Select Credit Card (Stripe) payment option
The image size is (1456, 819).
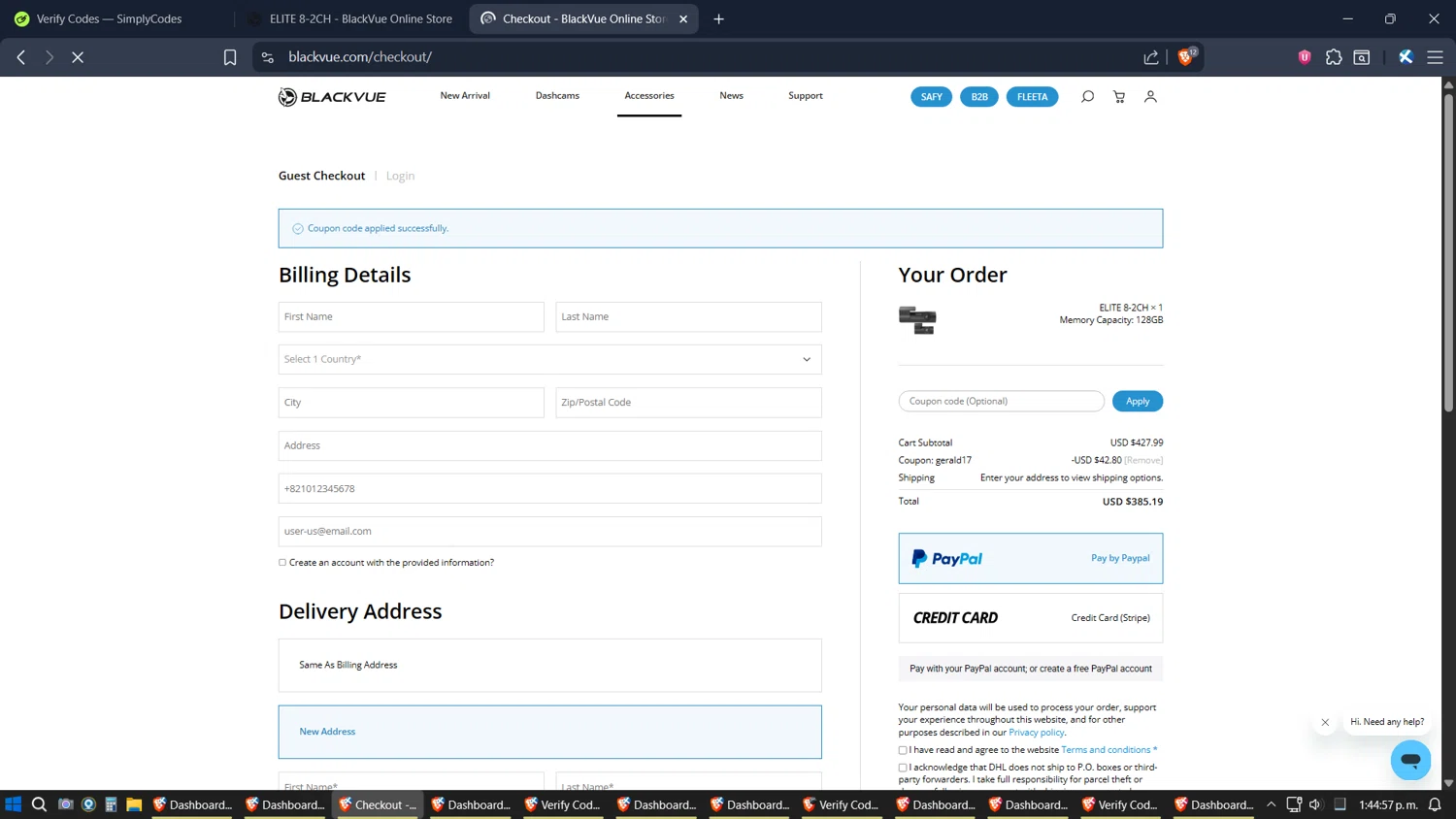tap(1031, 618)
